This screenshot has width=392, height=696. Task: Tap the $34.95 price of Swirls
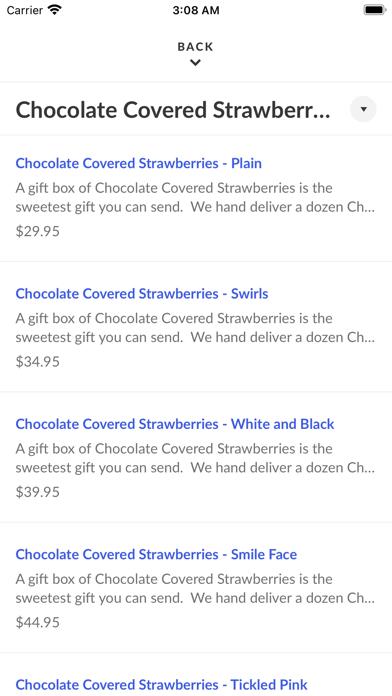tap(37, 362)
